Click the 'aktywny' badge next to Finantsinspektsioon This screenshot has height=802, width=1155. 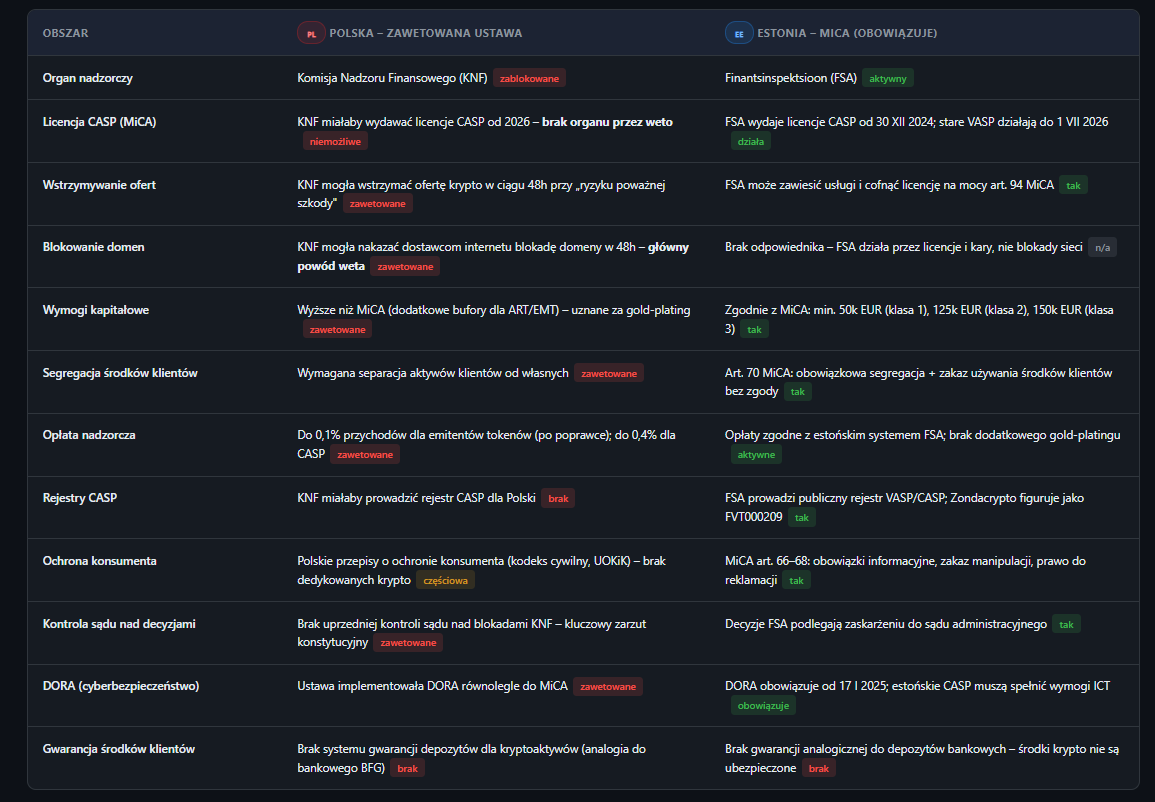pyautogui.click(x=888, y=78)
